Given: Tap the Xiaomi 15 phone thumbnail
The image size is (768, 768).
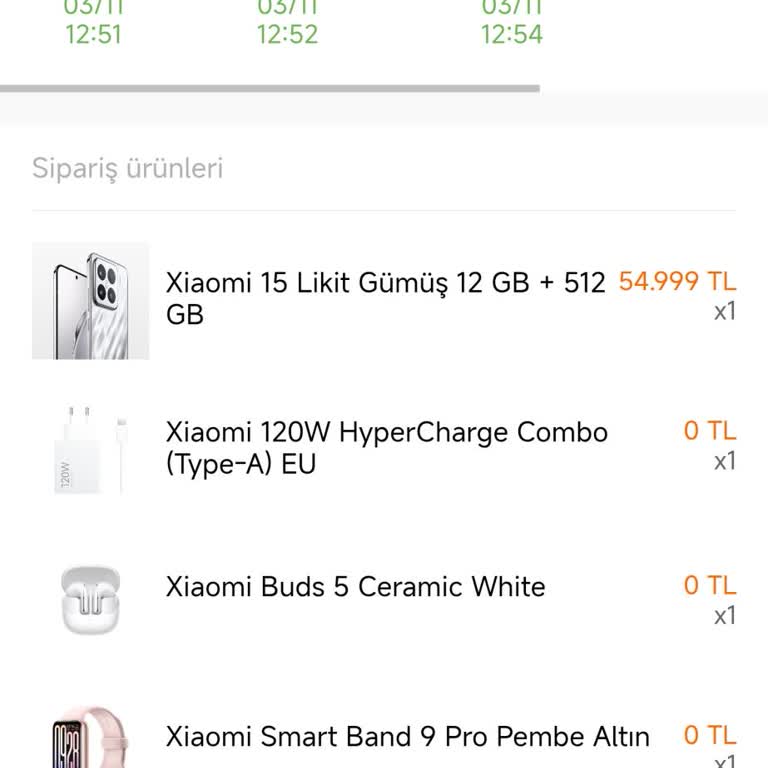Looking at the screenshot, I should point(90,300).
